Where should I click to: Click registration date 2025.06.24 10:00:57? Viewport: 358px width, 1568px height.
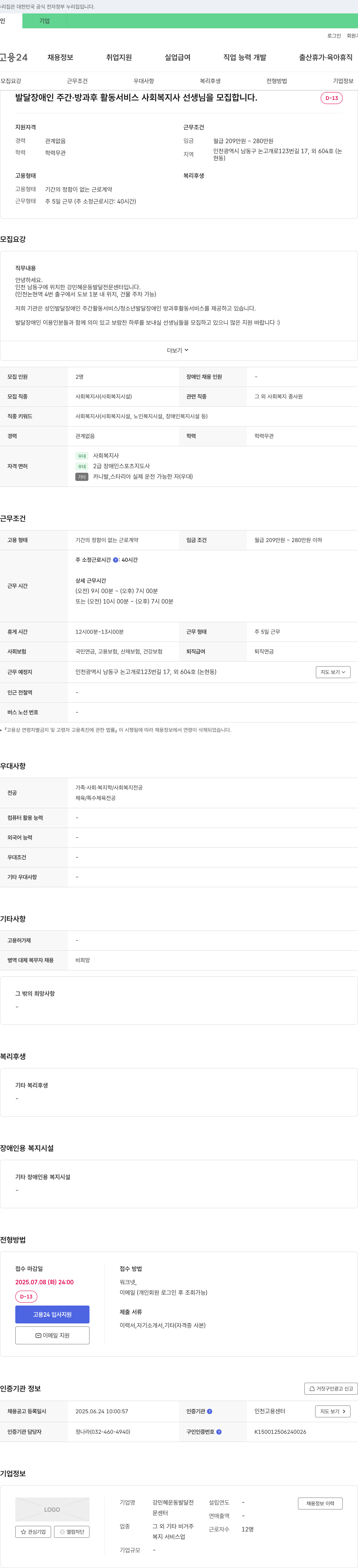102,1411
